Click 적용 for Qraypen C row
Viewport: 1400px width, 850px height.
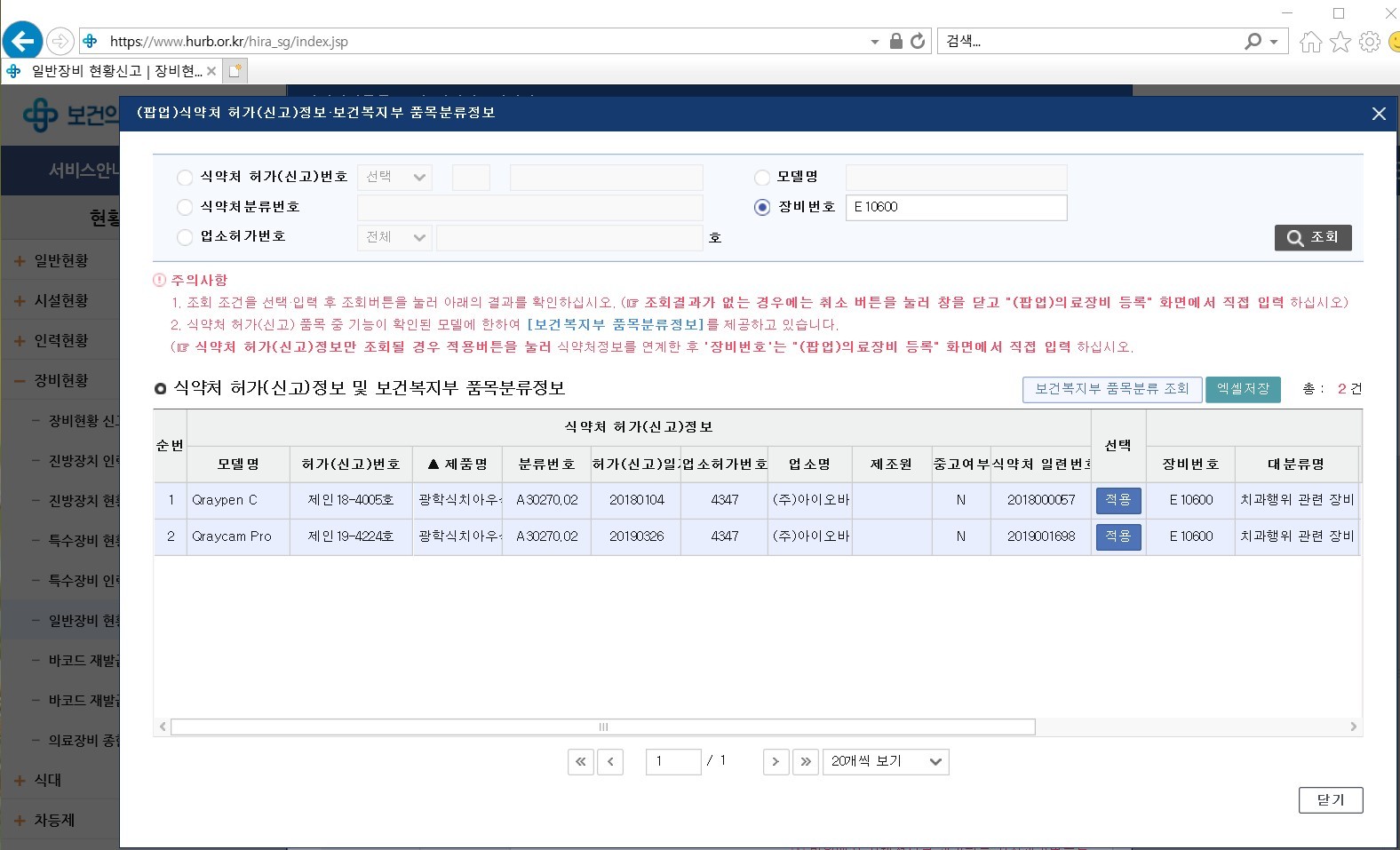1118,500
